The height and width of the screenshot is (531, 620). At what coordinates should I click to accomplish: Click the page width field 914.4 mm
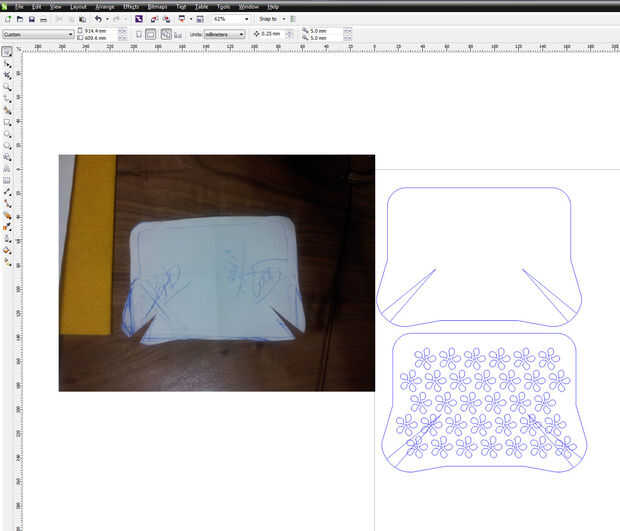pos(100,31)
